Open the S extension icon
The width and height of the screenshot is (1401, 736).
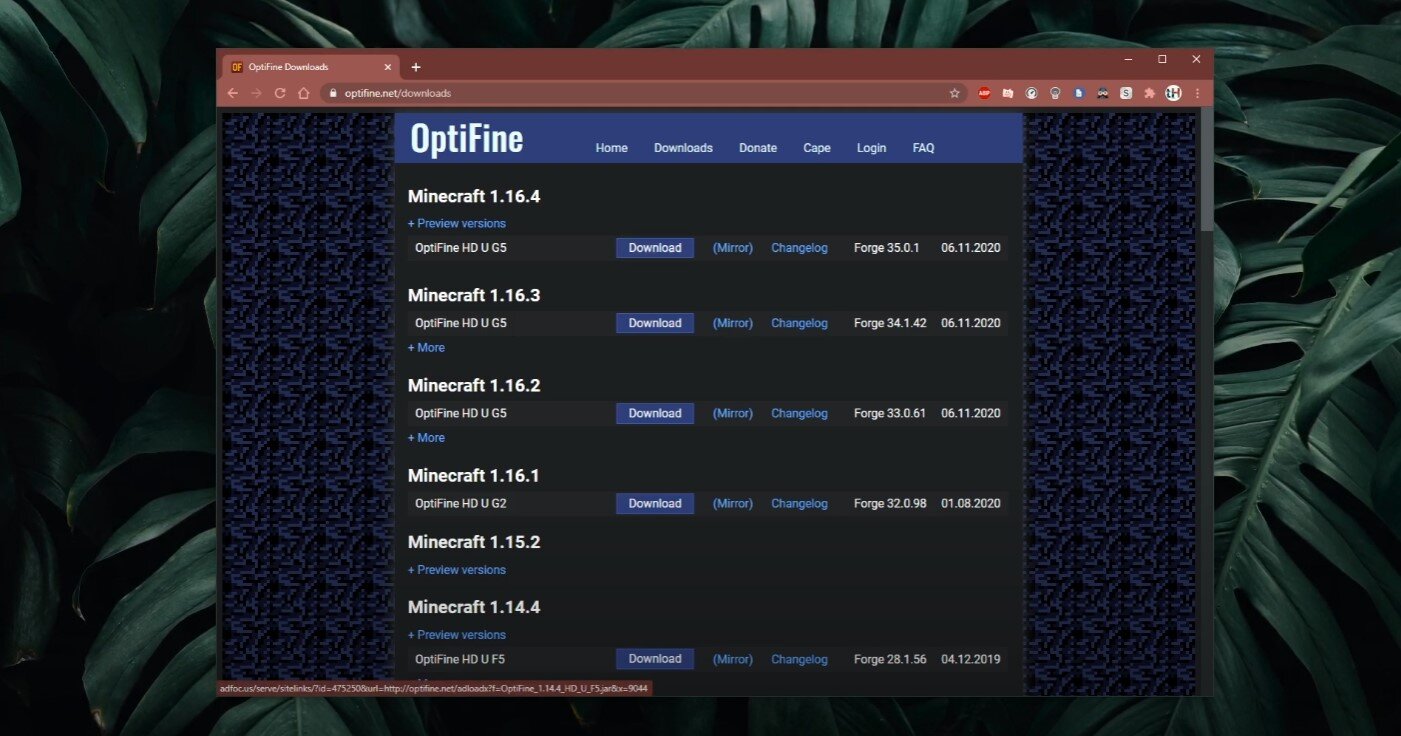1126,93
